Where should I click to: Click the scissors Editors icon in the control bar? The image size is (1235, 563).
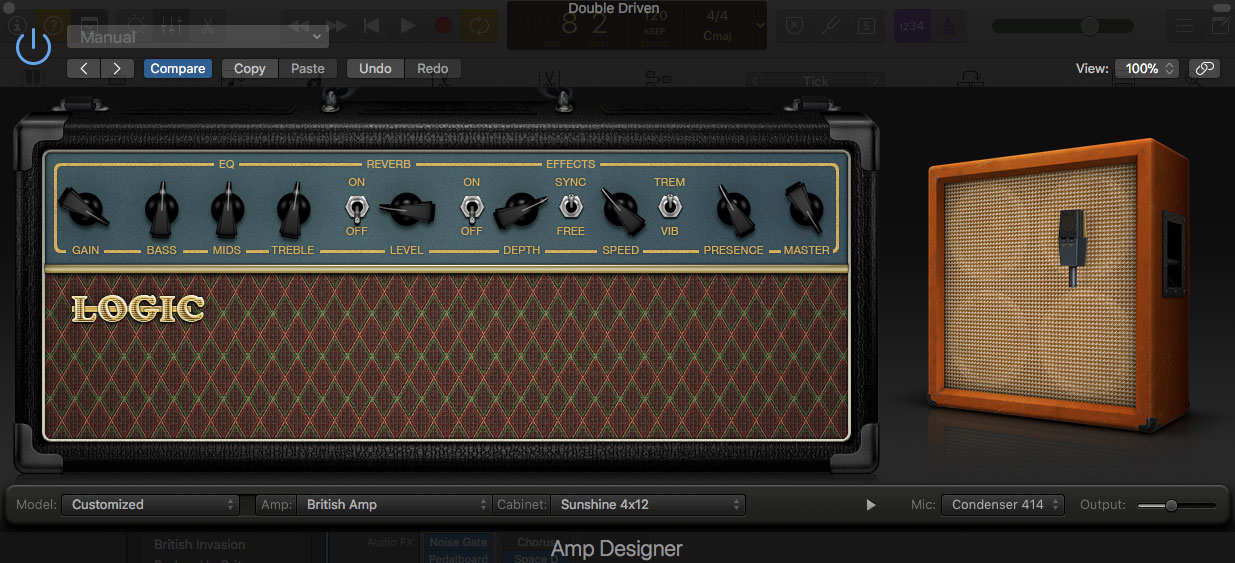pos(208,26)
